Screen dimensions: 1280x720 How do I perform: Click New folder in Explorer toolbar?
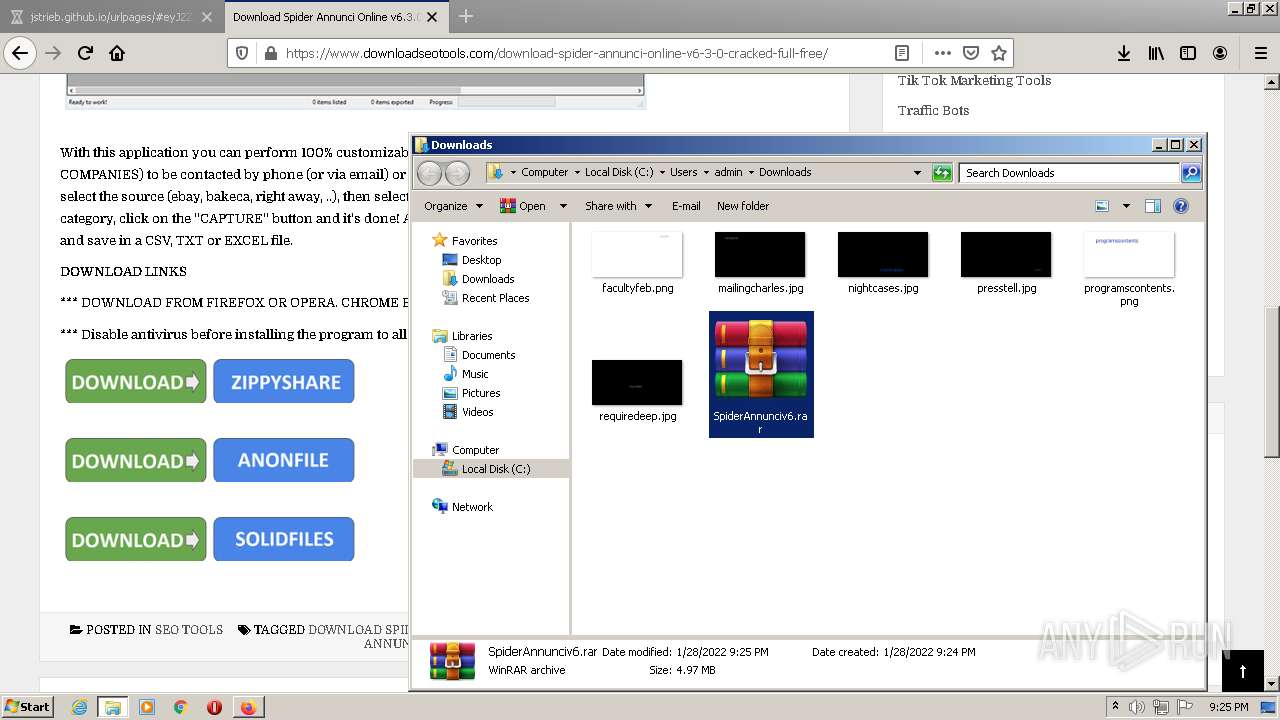click(743, 206)
